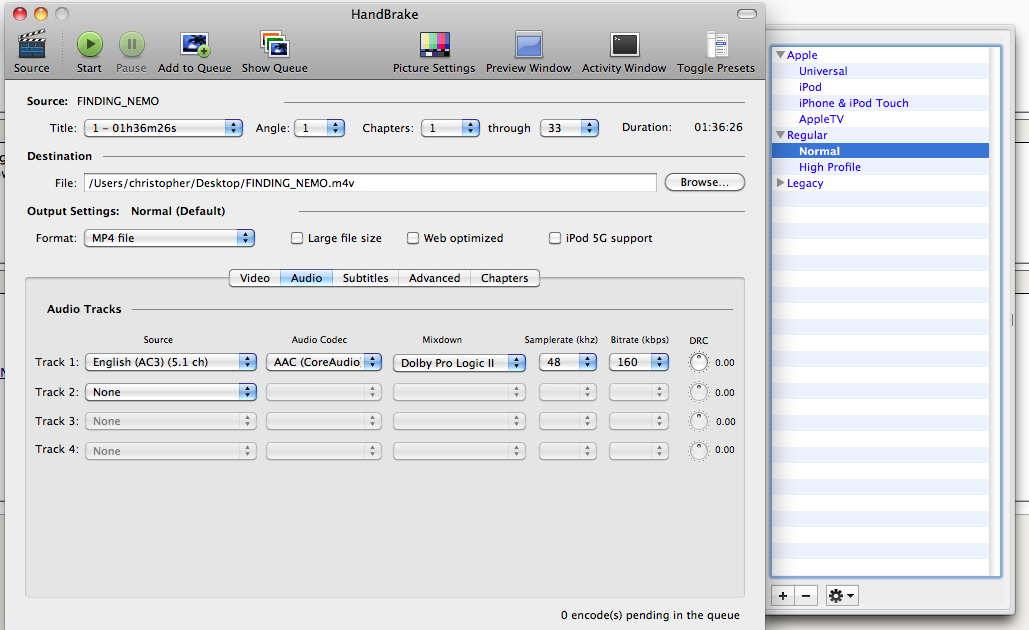The image size is (1029, 630).
Task: Click the Pause encoding icon
Action: click(132, 45)
